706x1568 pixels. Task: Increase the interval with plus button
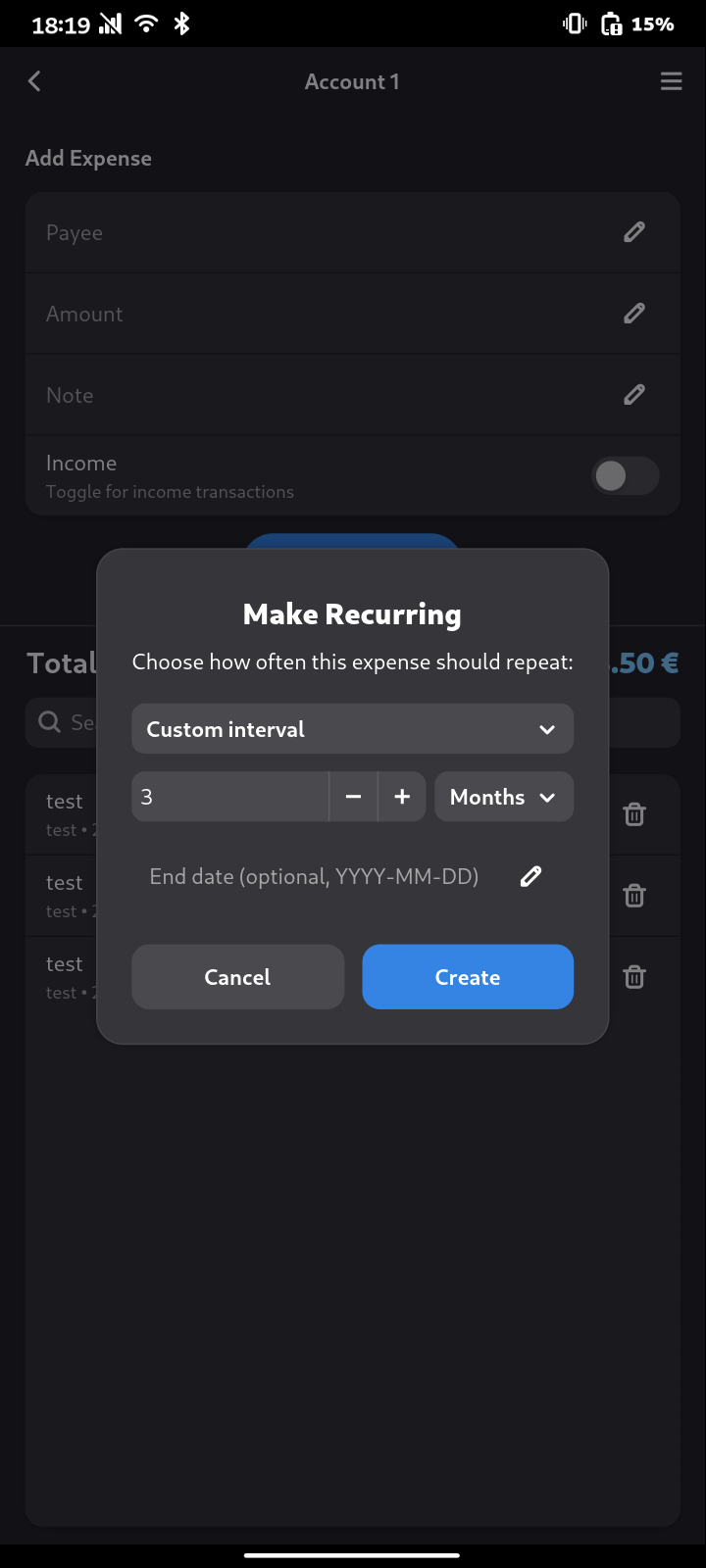click(x=402, y=797)
